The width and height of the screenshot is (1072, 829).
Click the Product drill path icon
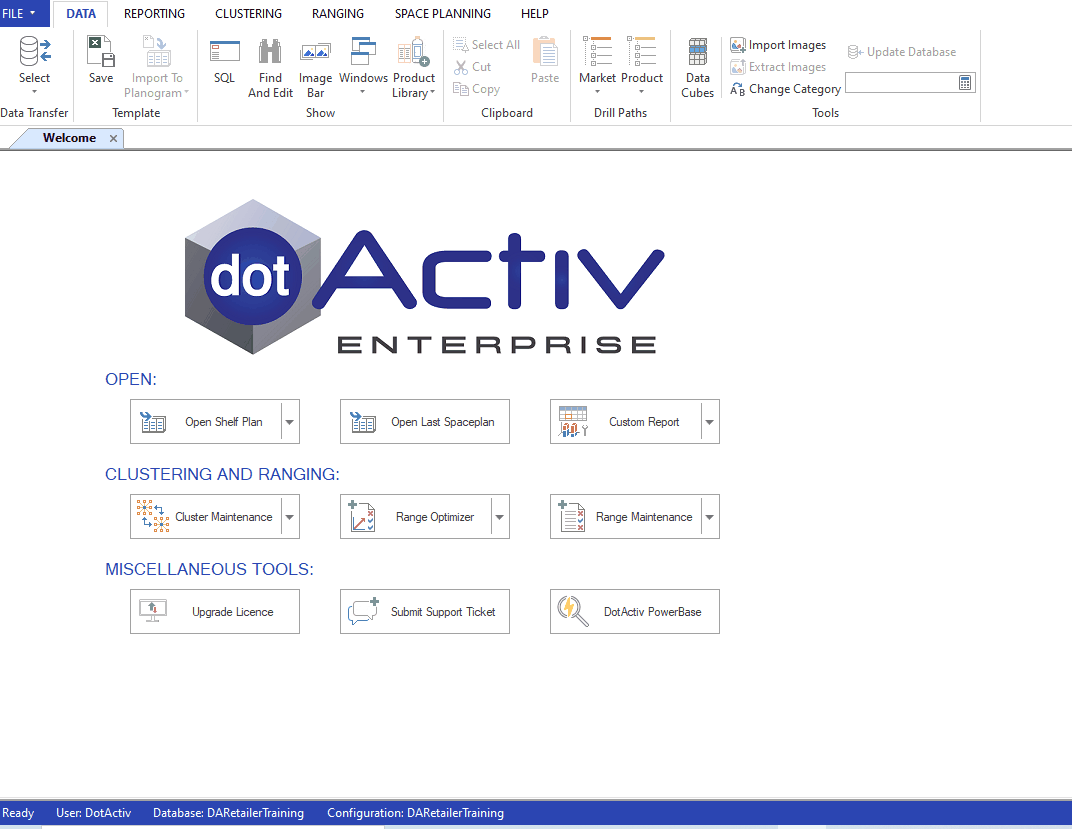click(x=641, y=51)
